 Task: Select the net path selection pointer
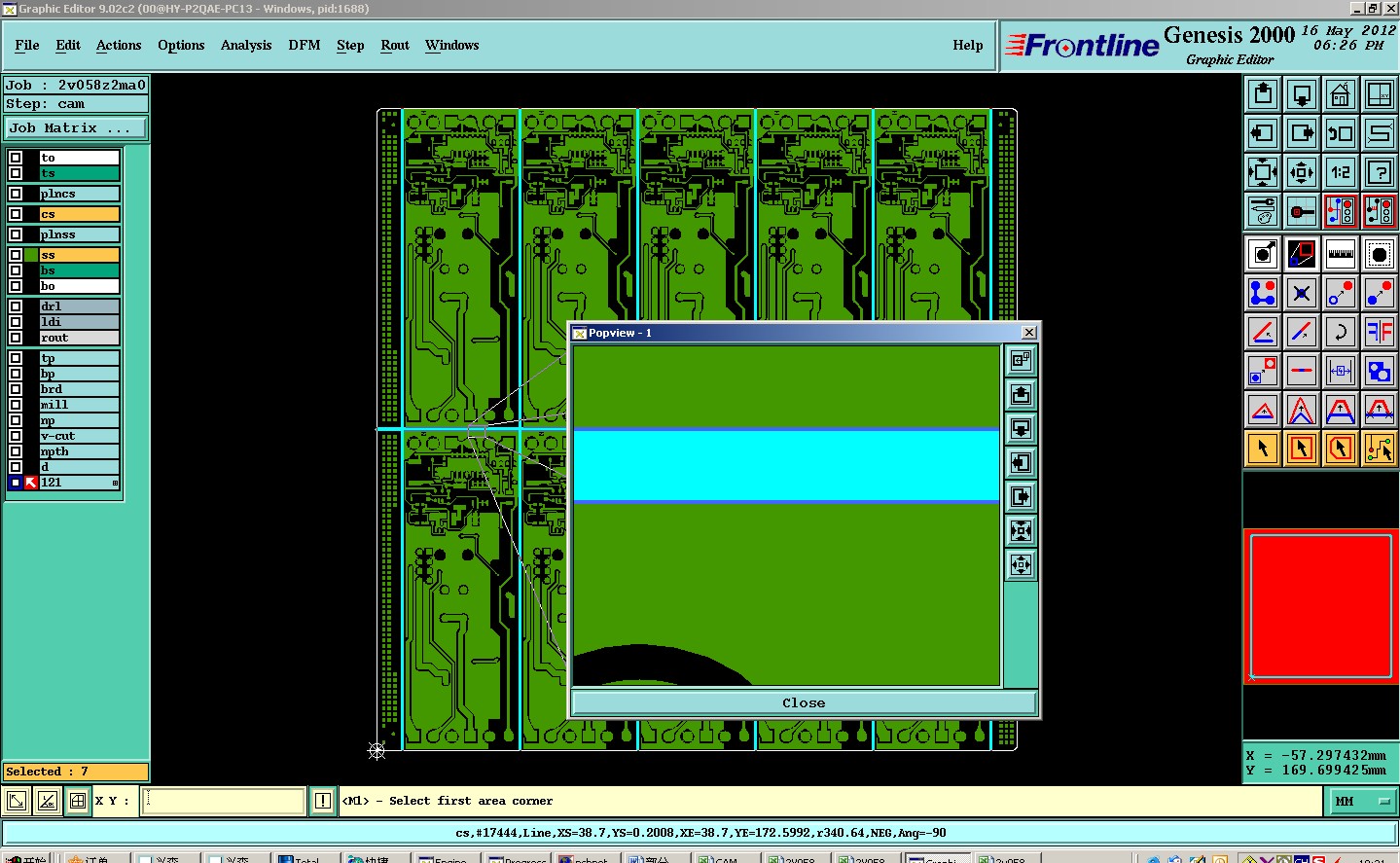pos(1380,449)
